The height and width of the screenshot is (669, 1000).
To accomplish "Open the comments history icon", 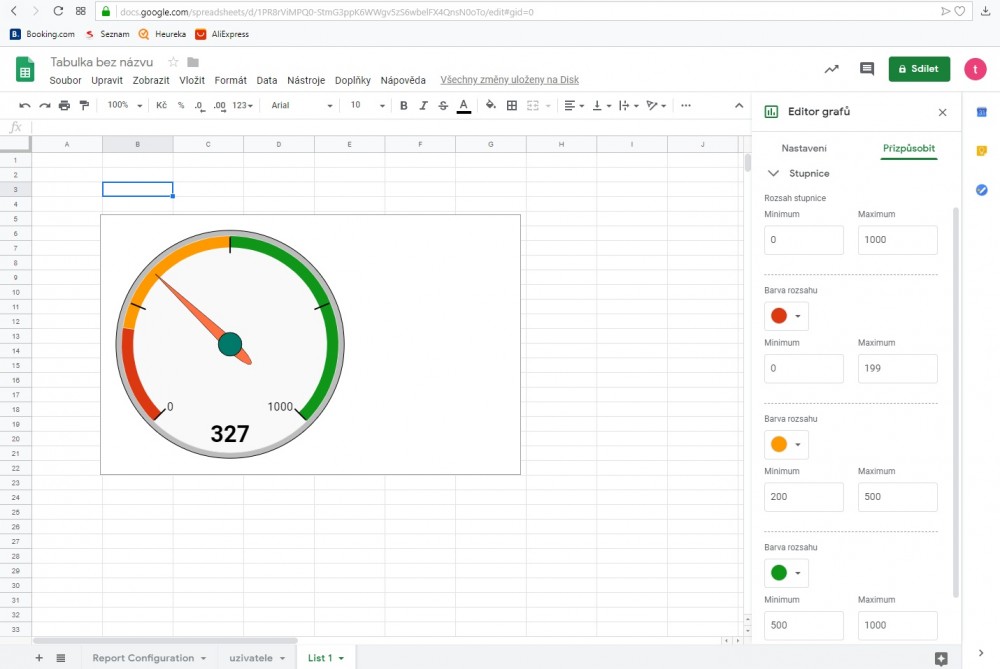I will click(x=867, y=69).
